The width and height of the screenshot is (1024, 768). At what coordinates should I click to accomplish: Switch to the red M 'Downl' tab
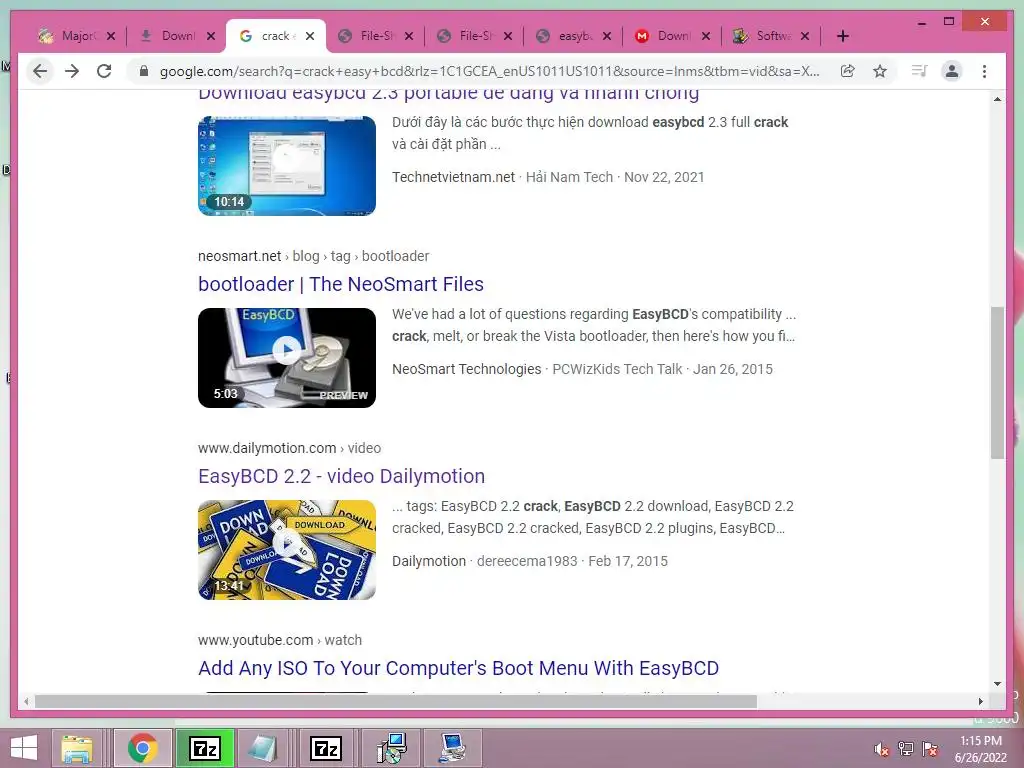click(671, 36)
